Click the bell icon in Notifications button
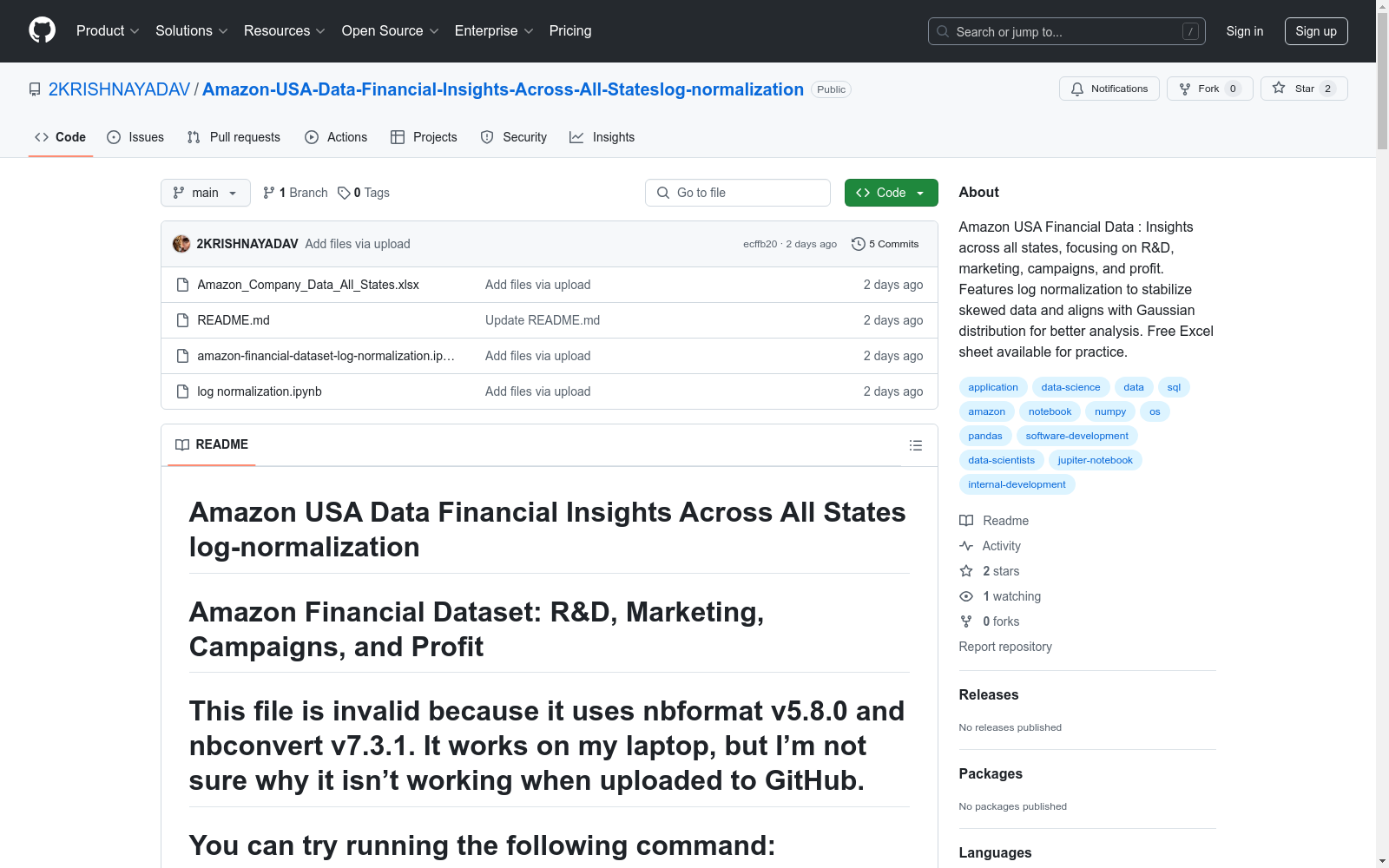Image resolution: width=1389 pixels, height=868 pixels. coord(1077,89)
